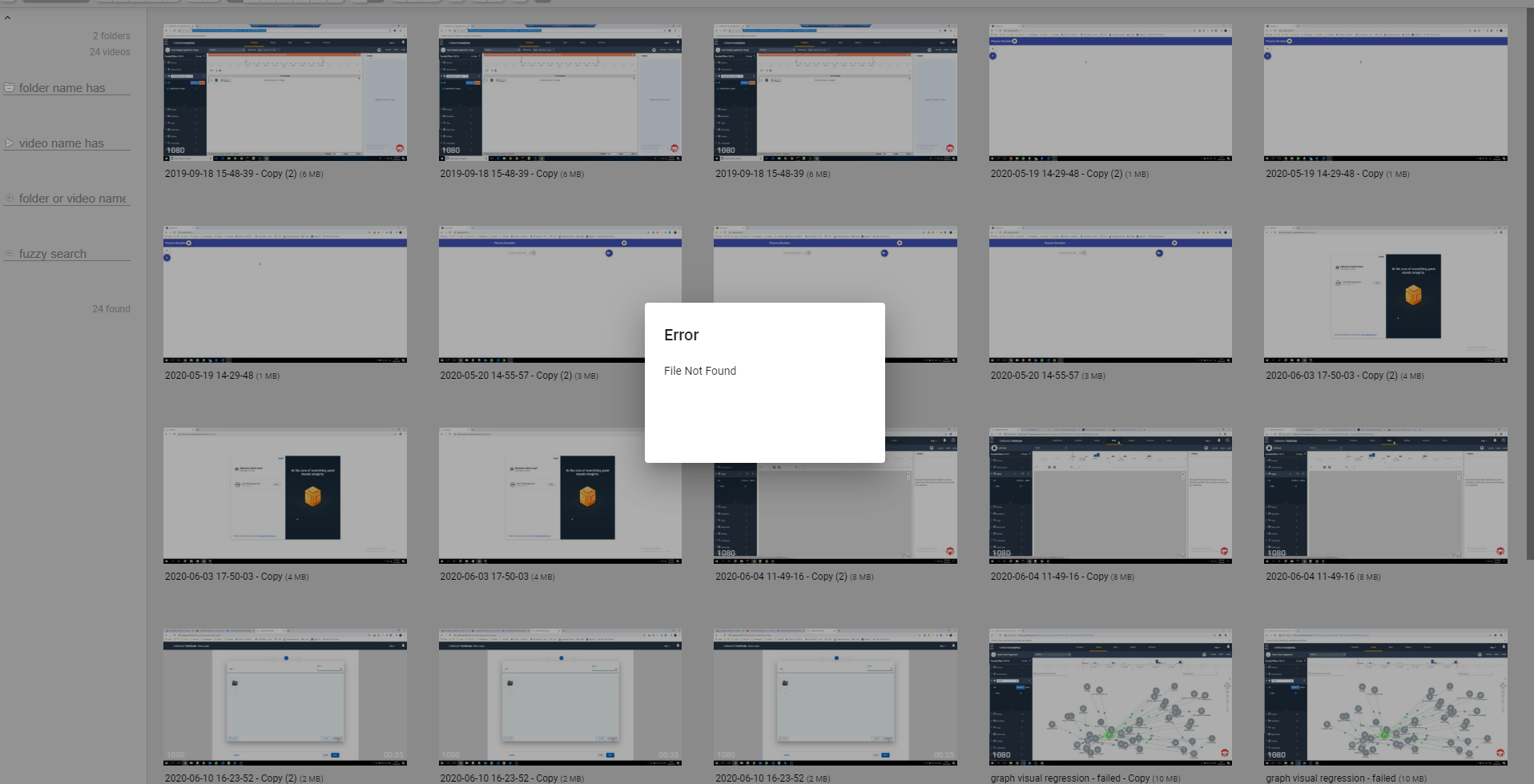Click file name '2020-06-10 16-23-52' (2 MB)
This screenshot has height=784, width=1534.
(x=759, y=778)
